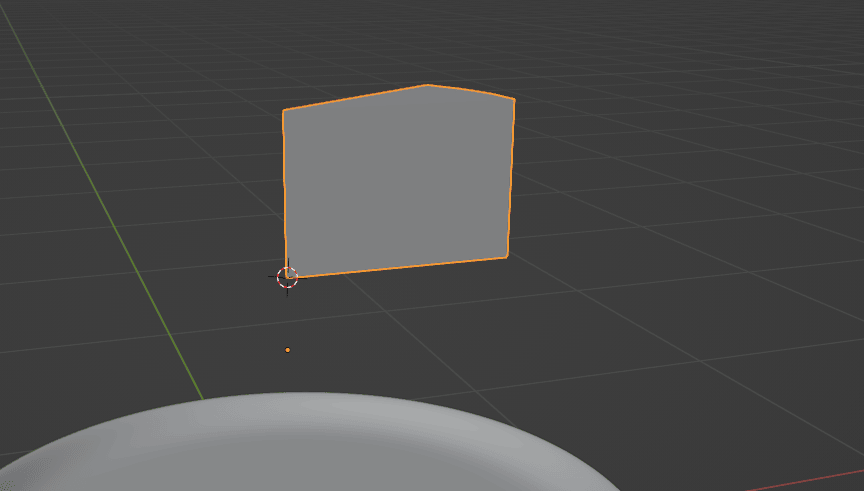Click the red-white 3D cursor crosshair
This screenshot has width=864, height=491.
[287, 277]
